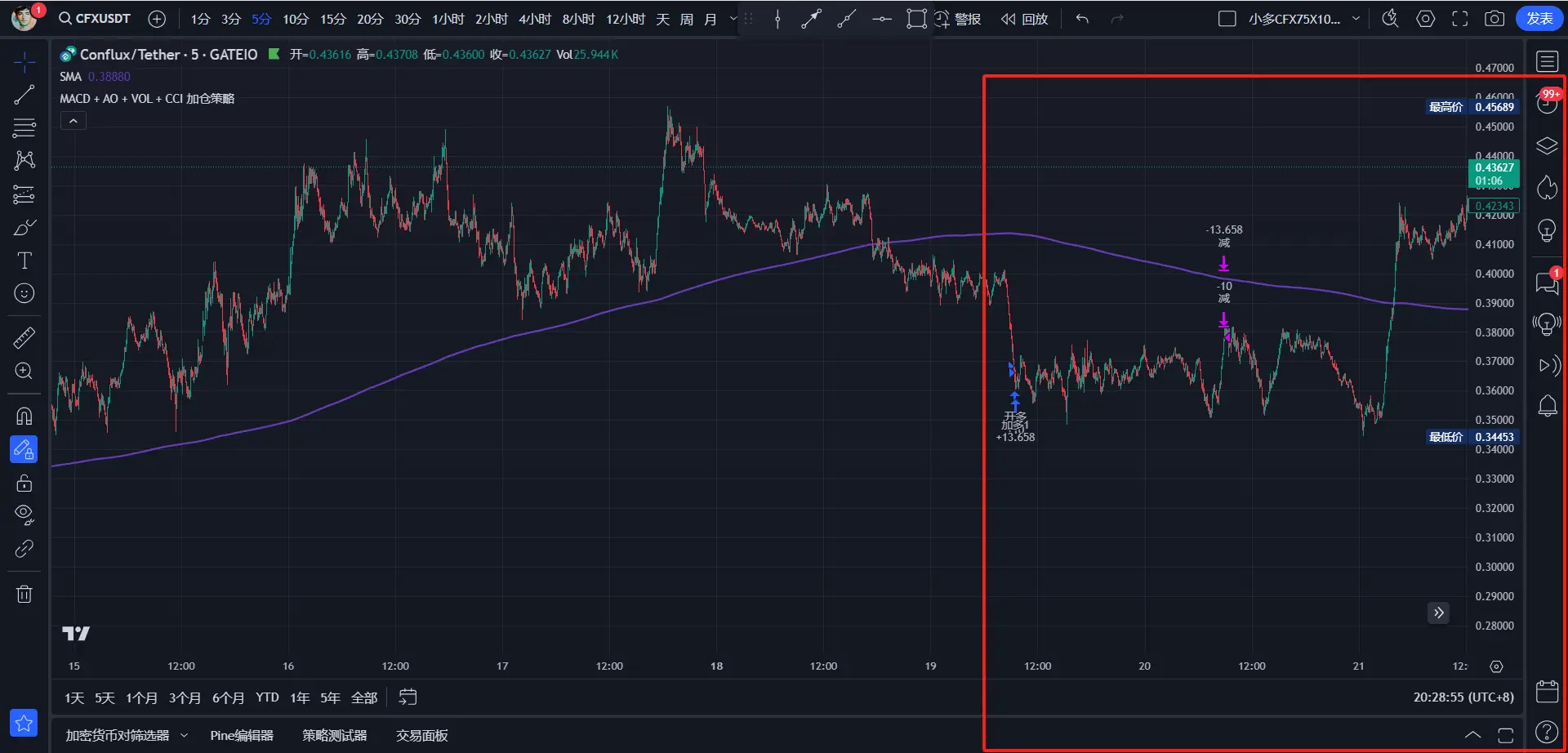Image resolution: width=1568 pixels, height=753 pixels.
Task: Open the favorites star toolbar button
Action: pos(24,723)
